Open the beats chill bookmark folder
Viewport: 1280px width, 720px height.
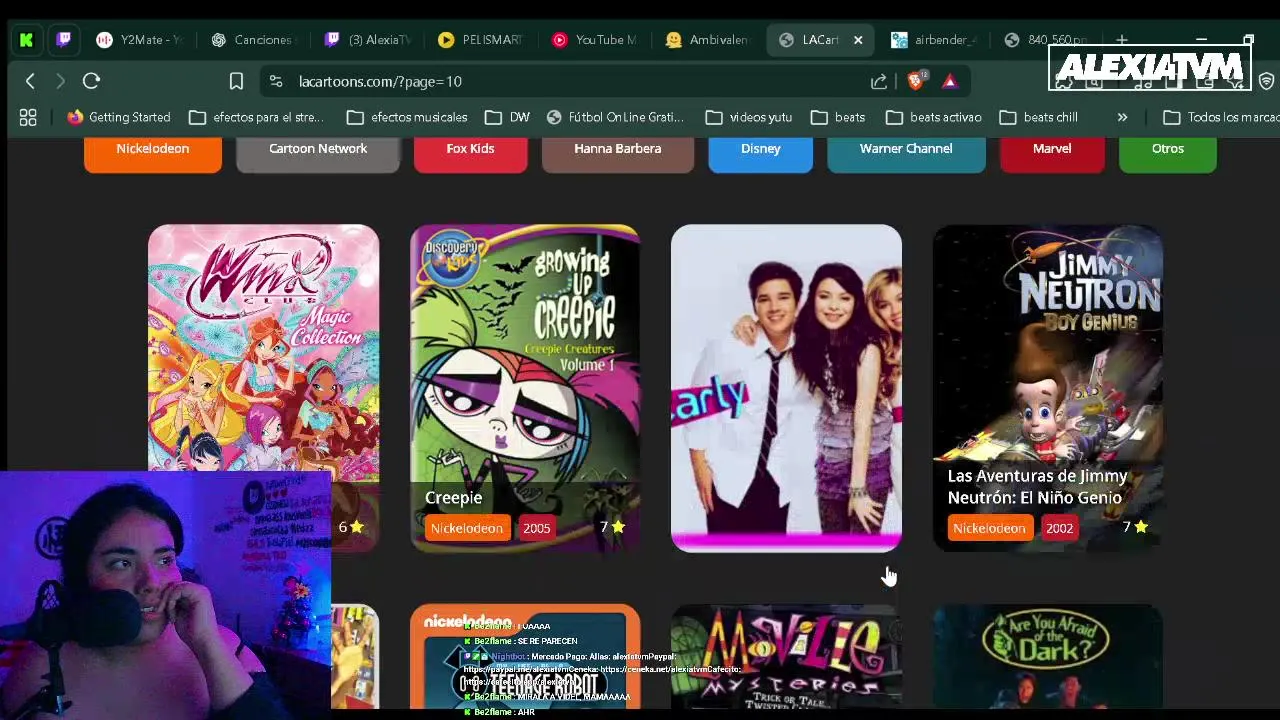[x=1039, y=117]
